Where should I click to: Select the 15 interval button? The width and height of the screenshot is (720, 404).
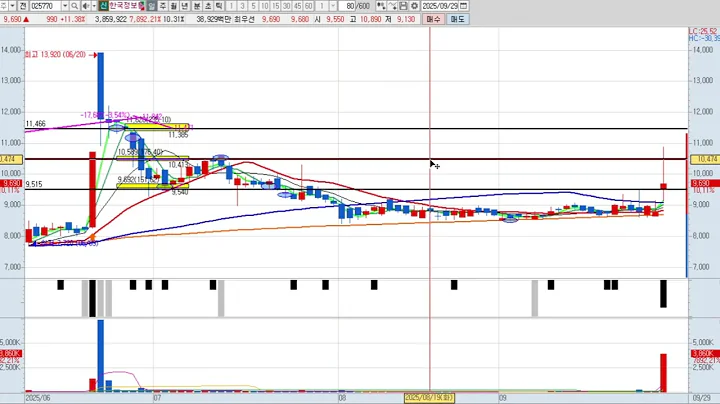point(276,6)
